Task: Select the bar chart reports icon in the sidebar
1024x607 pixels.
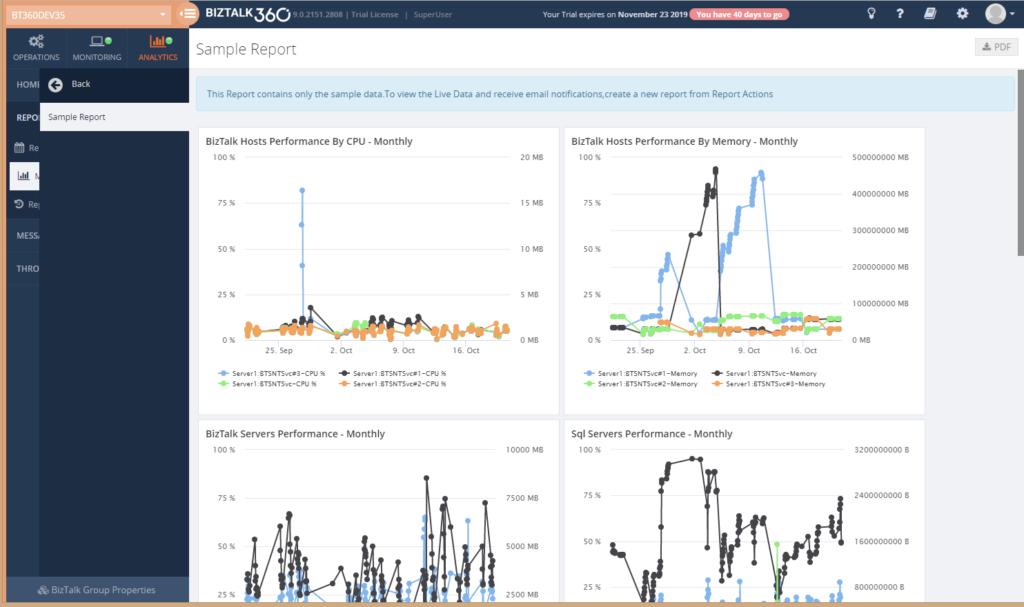Action: coord(22,176)
